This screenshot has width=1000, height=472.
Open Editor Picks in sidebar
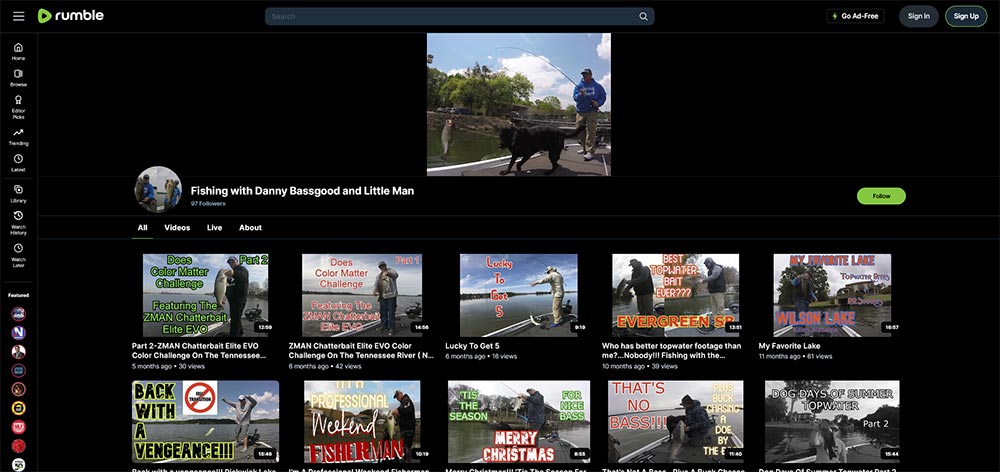coord(18,107)
